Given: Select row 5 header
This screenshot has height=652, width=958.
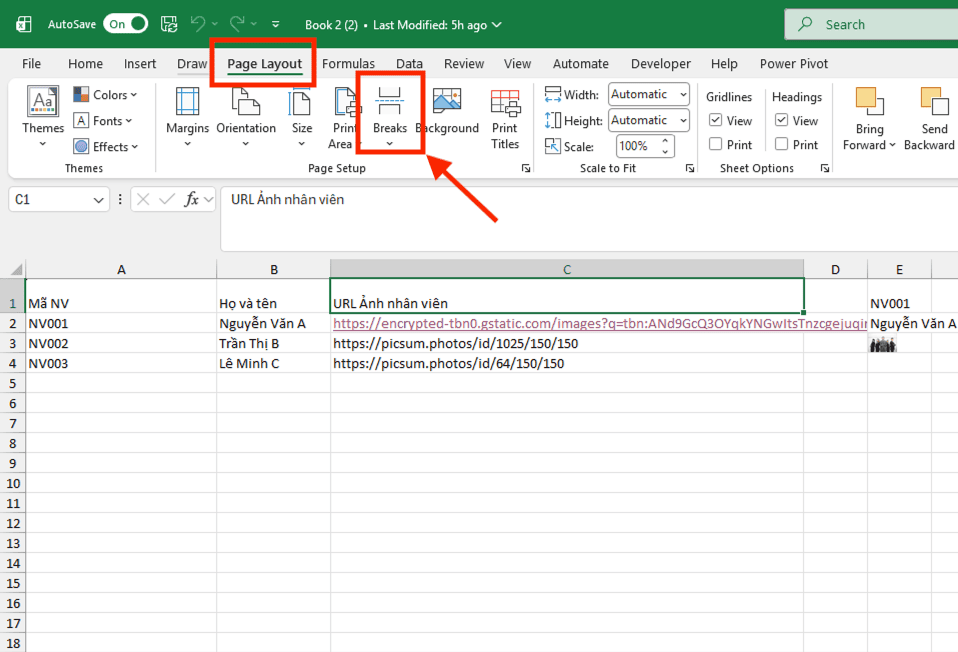Looking at the screenshot, I should (13, 384).
